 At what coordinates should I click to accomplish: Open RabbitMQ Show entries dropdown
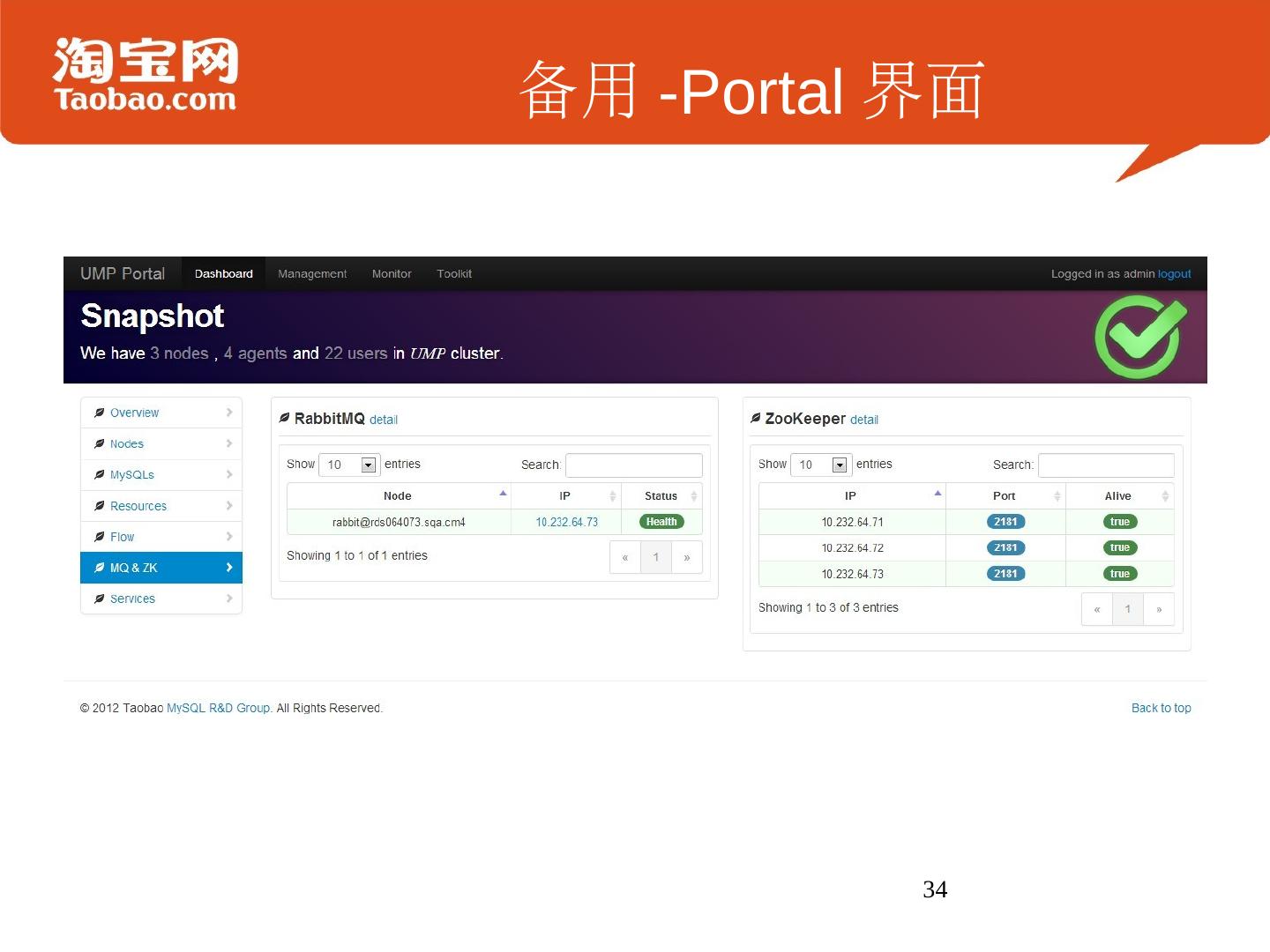[369, 465]
